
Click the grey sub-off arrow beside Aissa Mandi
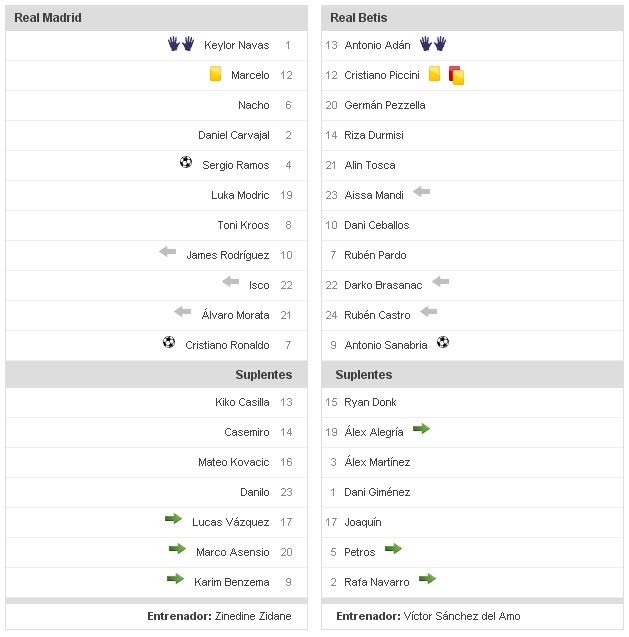click(x=422, y=192)
